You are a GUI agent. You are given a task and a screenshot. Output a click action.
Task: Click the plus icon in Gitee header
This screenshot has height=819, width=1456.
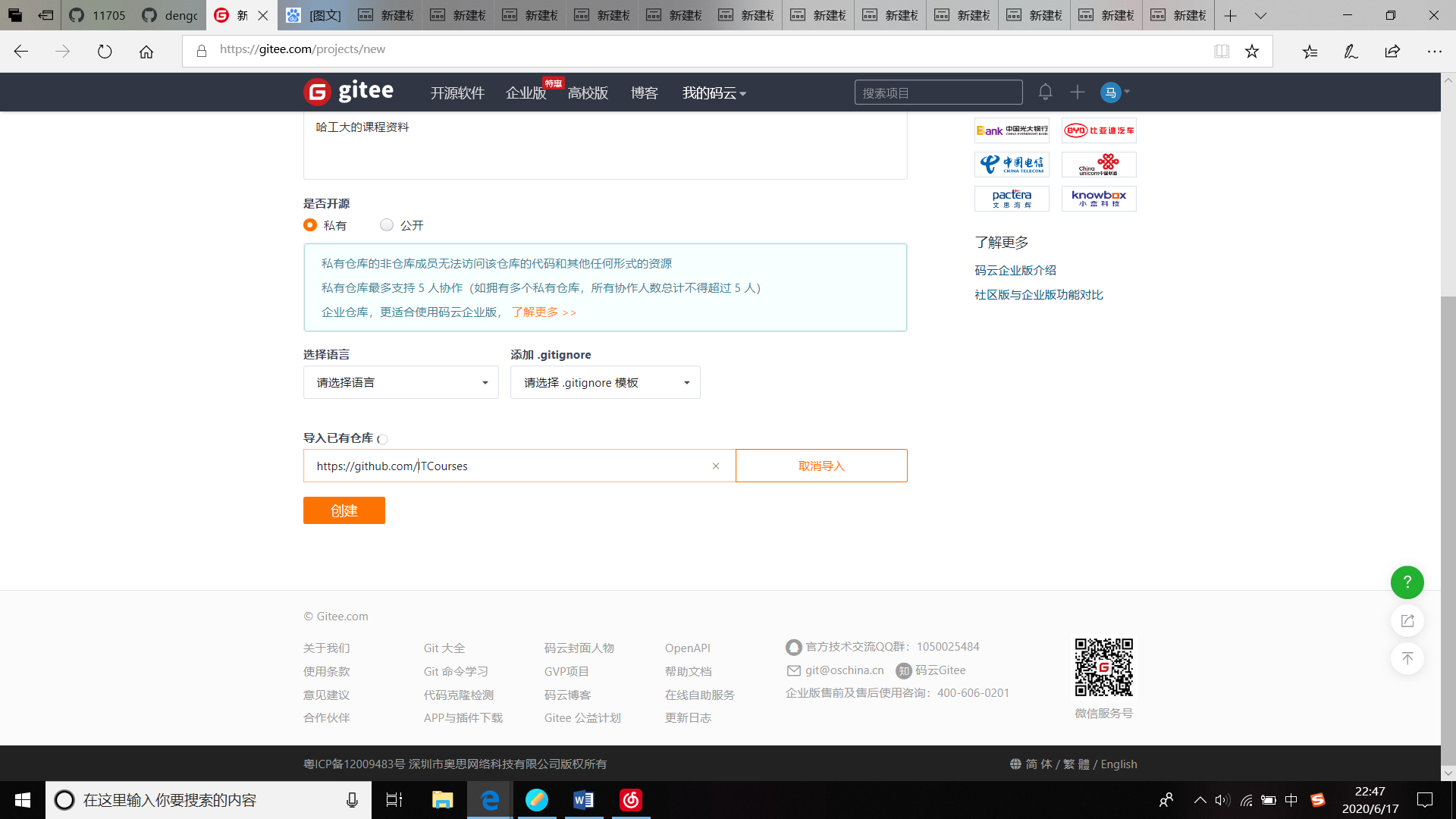tap(1077, 93)
